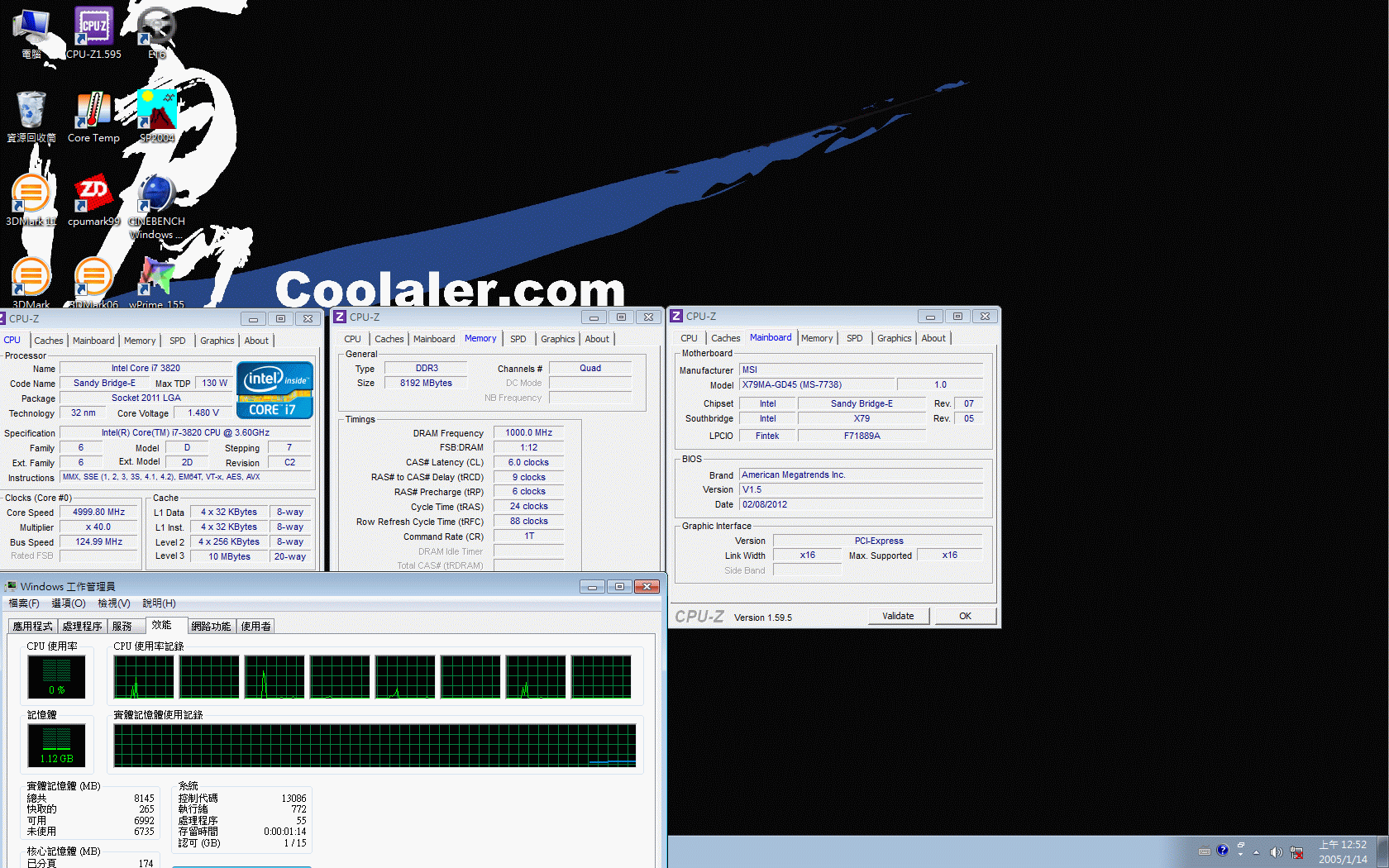
Task: Click the OK button in CPU-Z
Action: pyautogui.click(x=965, y=616)
